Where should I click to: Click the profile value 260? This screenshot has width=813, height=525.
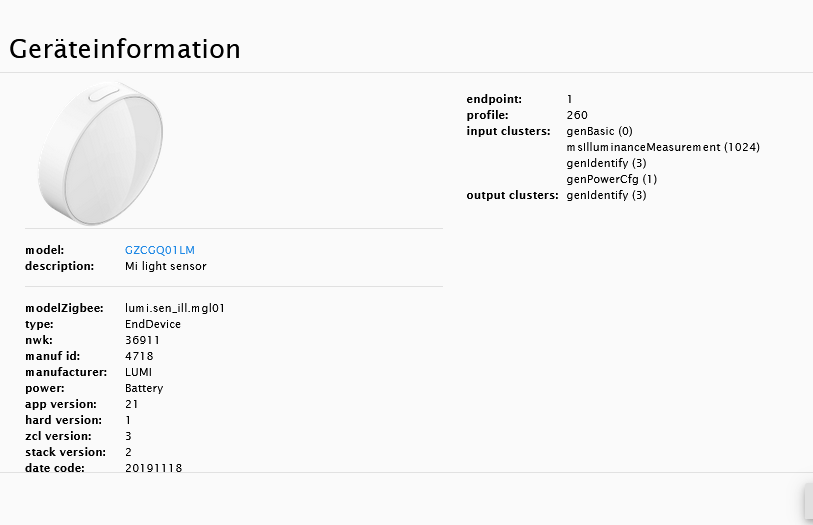pyautogui.click(x=577, y=115)
